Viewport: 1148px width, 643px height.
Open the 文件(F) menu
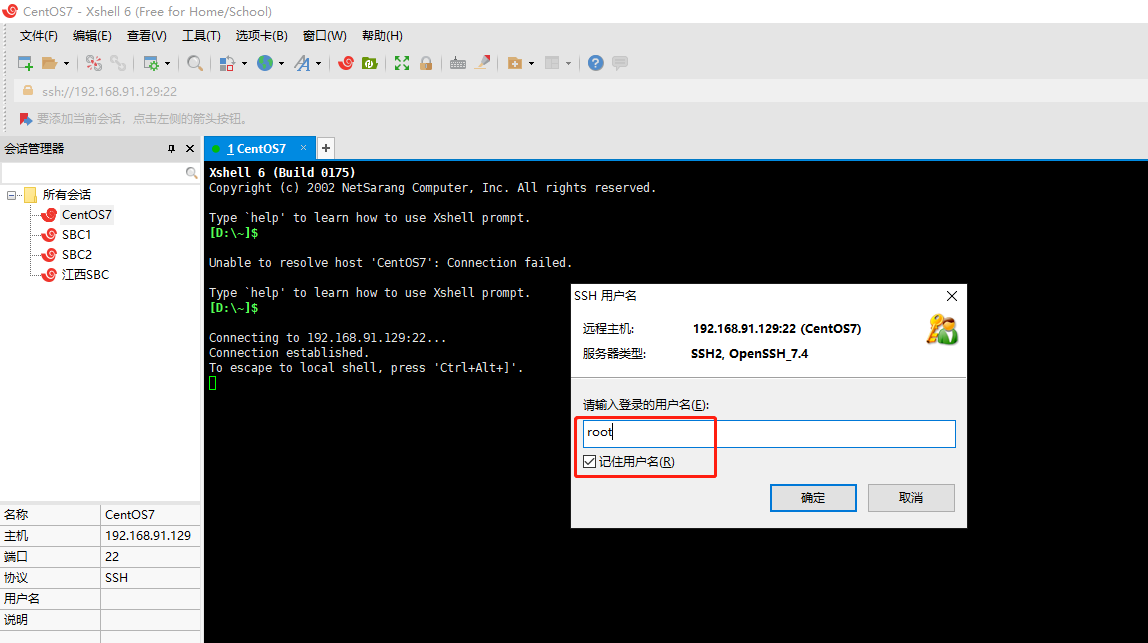click(39, 36)
